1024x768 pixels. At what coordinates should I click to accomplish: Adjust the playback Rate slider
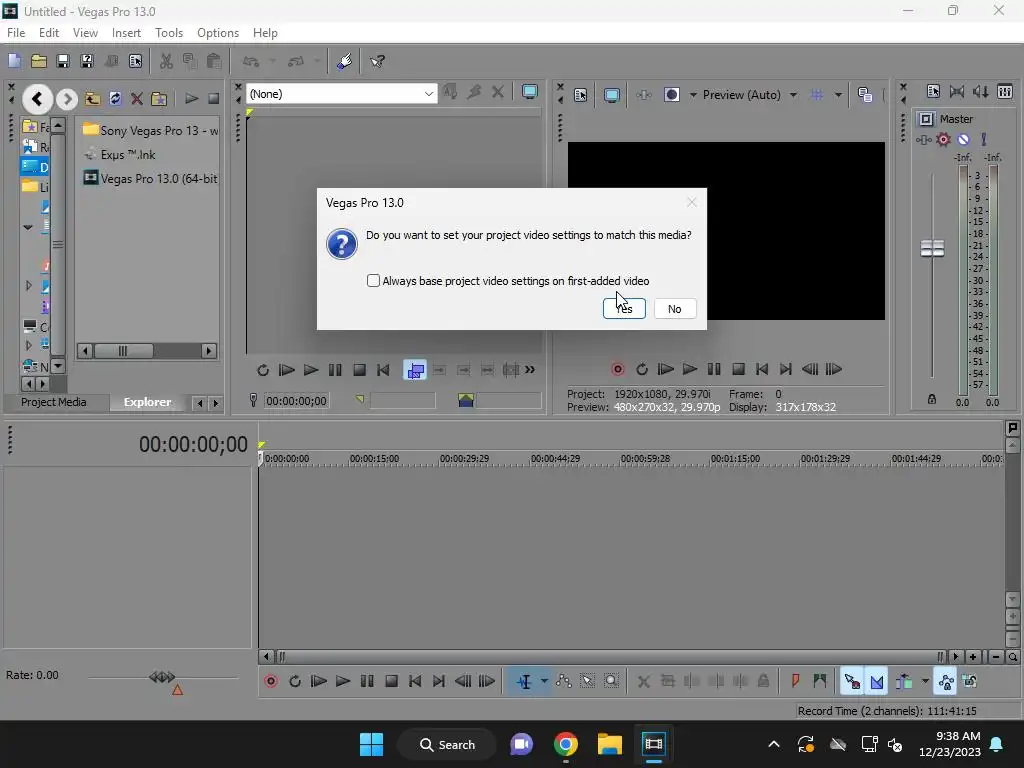pos(162,677)
